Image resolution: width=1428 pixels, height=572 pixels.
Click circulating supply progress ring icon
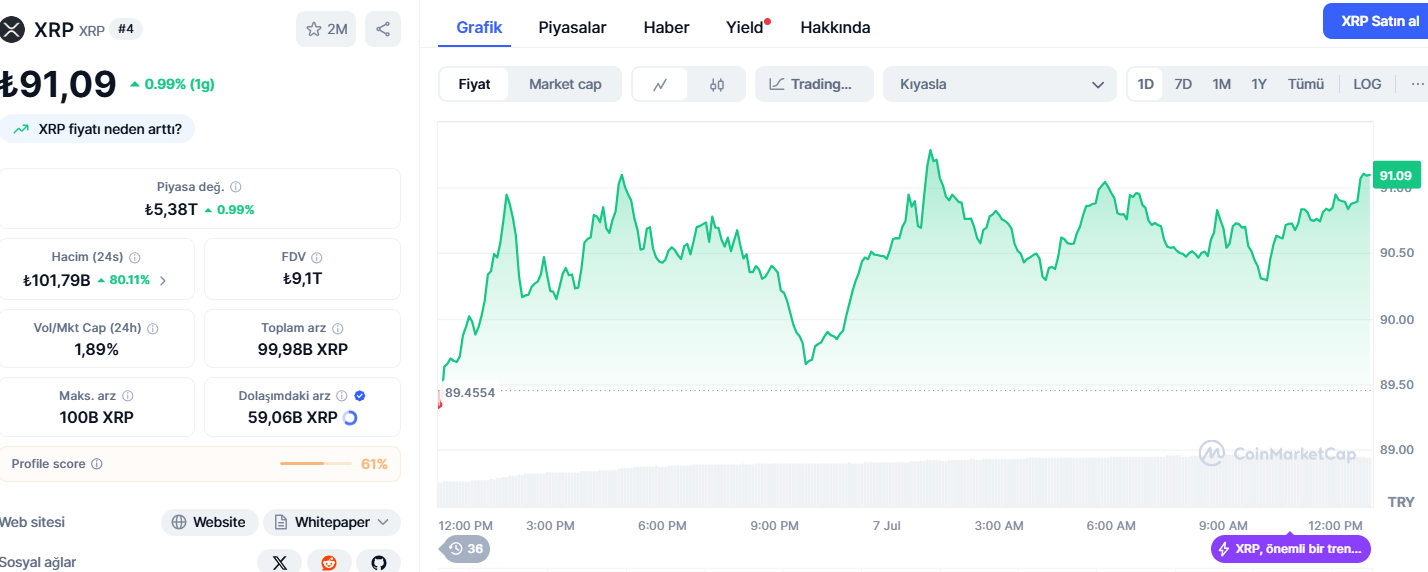point(350,418)
